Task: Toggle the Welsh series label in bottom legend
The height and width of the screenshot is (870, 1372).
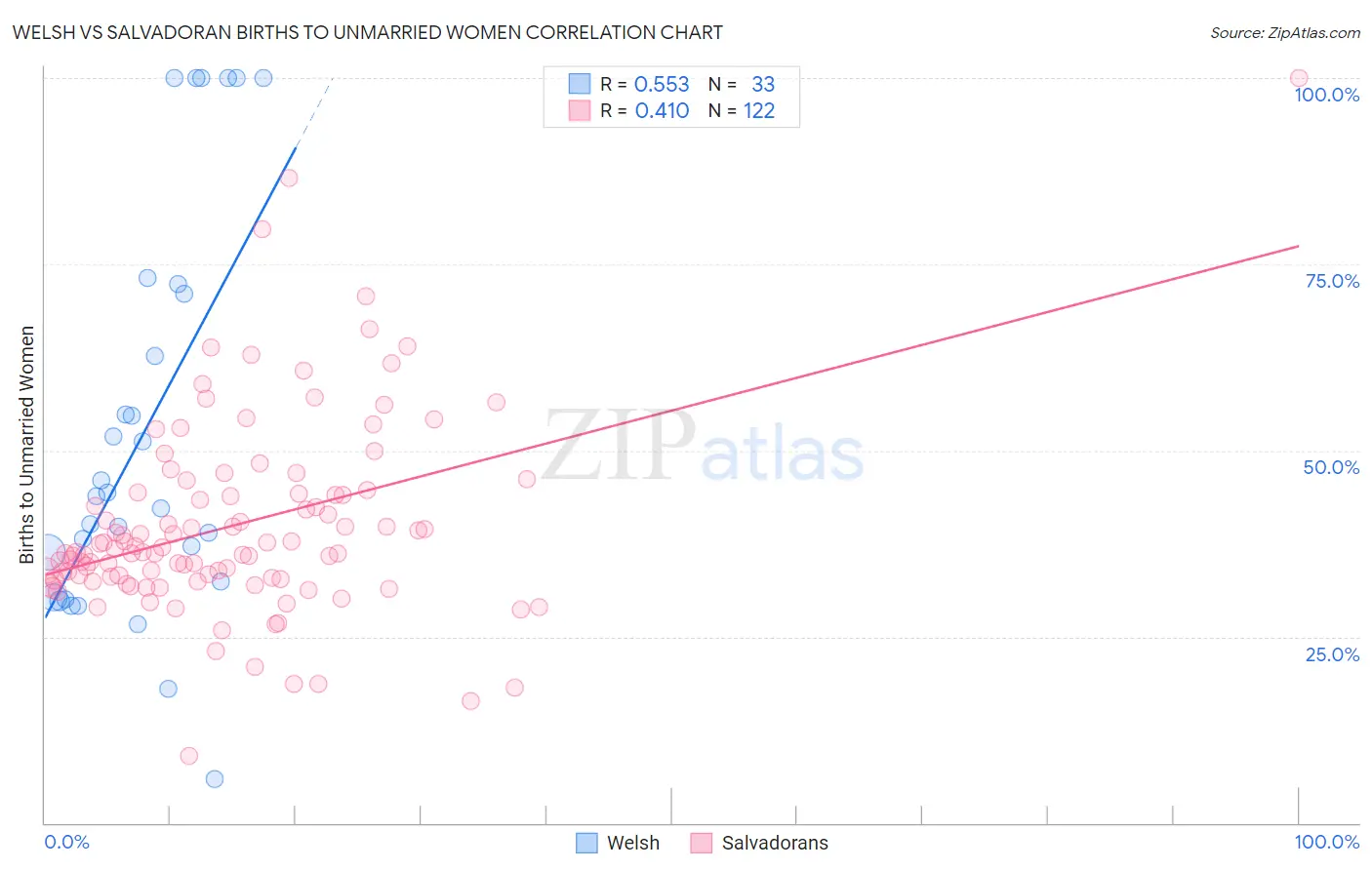Action: tap(632, 843)
